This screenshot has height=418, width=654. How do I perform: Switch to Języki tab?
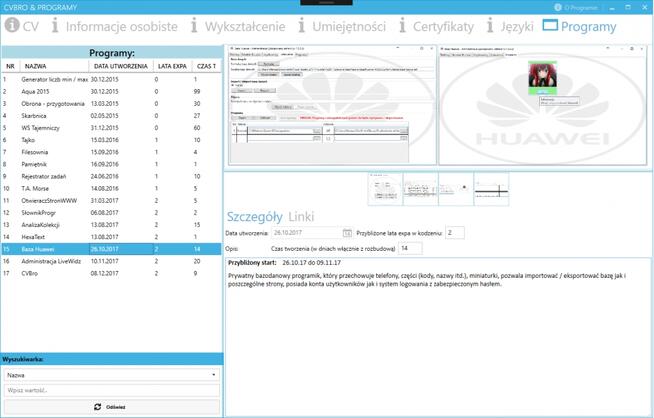(510, 26)
